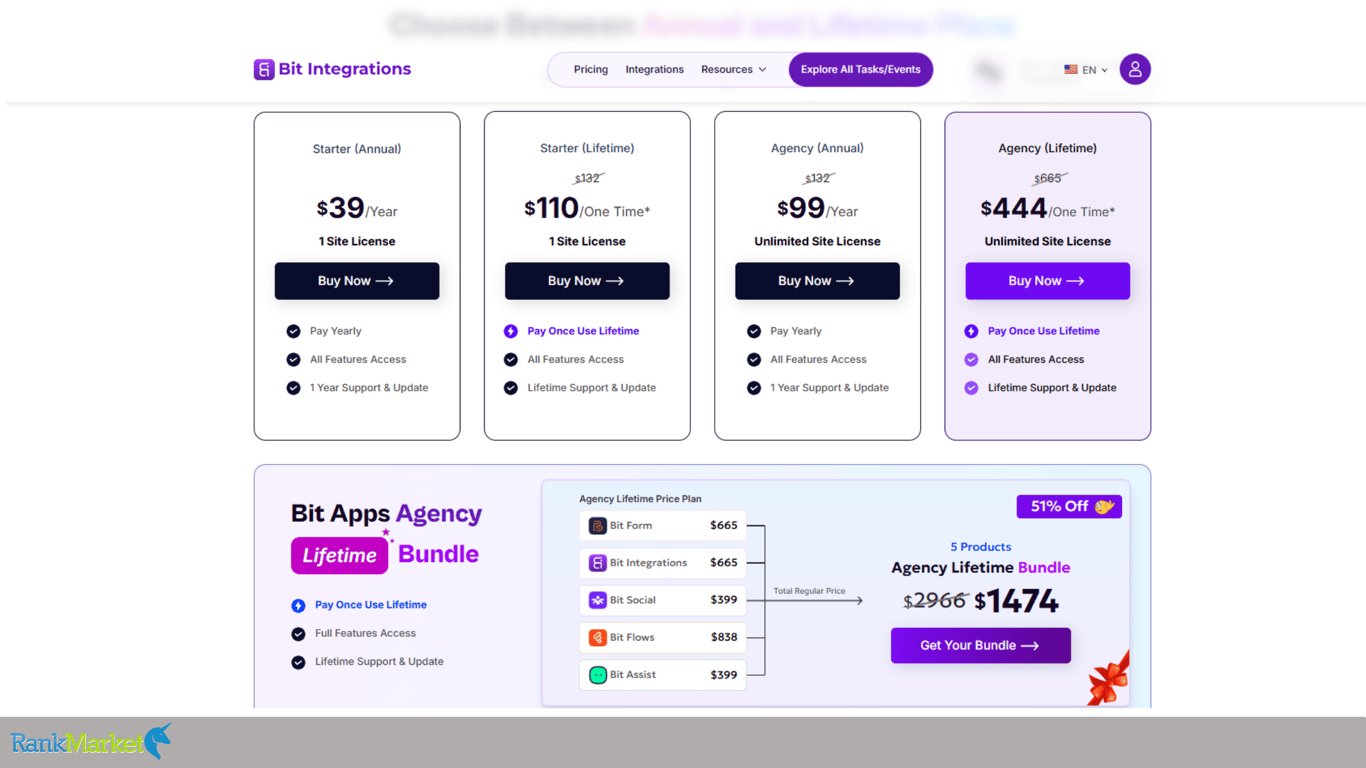Image resolution: width=1366 pixels, height=768 pixels.
Task: Click the Bit Integrations icon in bundle list
Action: click(x=598, y=563)
